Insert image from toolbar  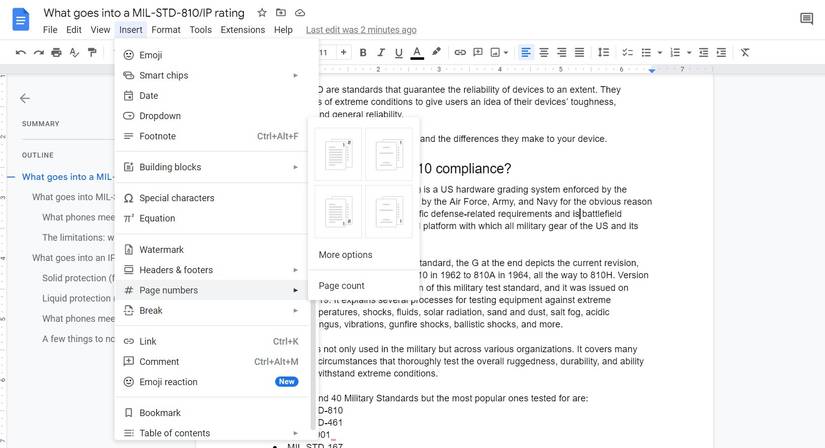tap(495, 53)
